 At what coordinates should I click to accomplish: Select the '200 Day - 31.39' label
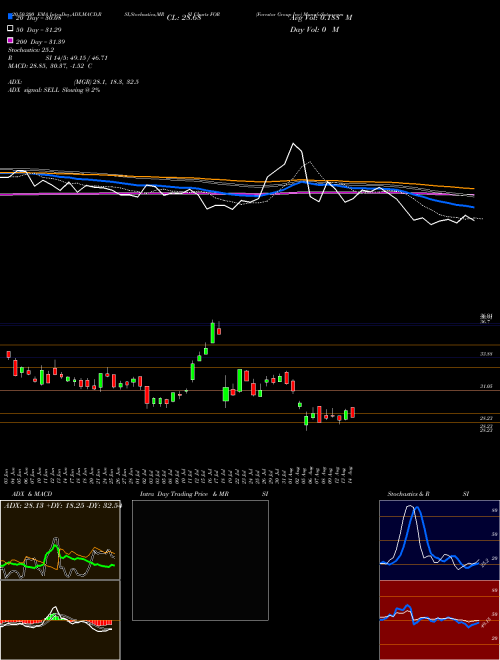[41, 42]
